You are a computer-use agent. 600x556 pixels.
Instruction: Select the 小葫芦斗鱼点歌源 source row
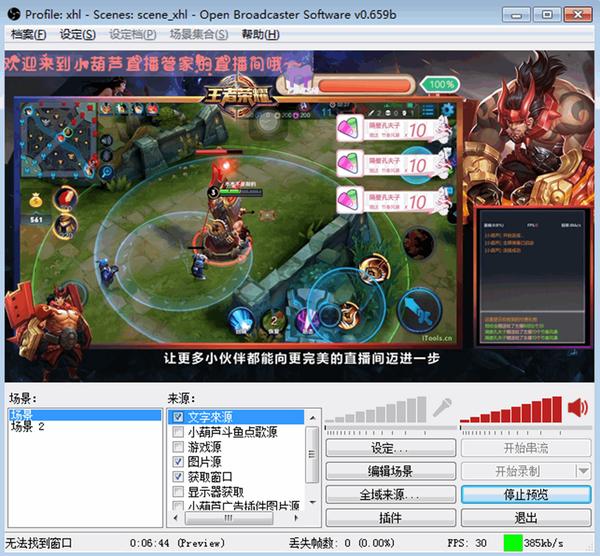(x=236, y=432)
